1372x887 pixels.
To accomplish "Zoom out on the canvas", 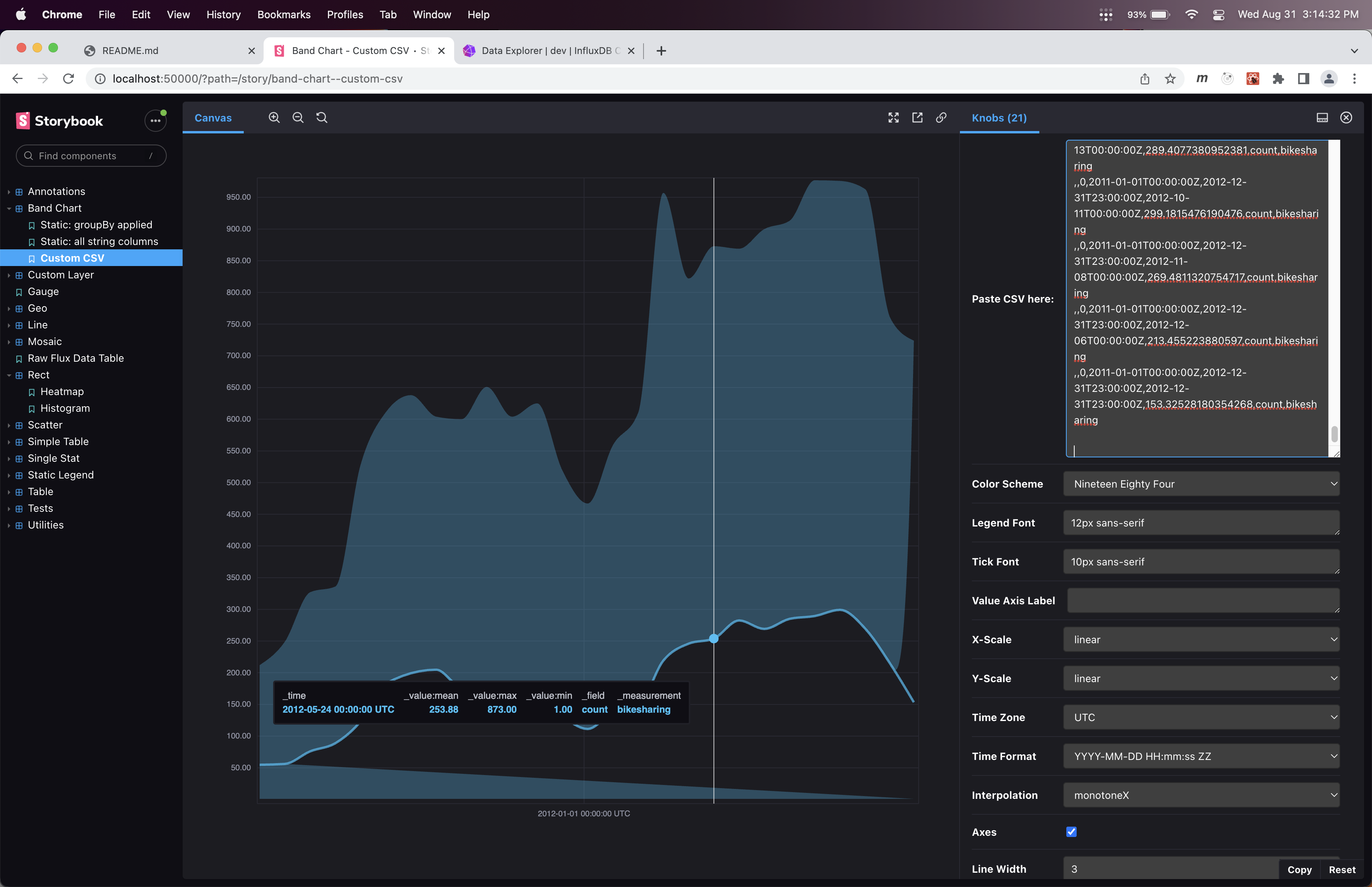I will click(x=298, y=117).
